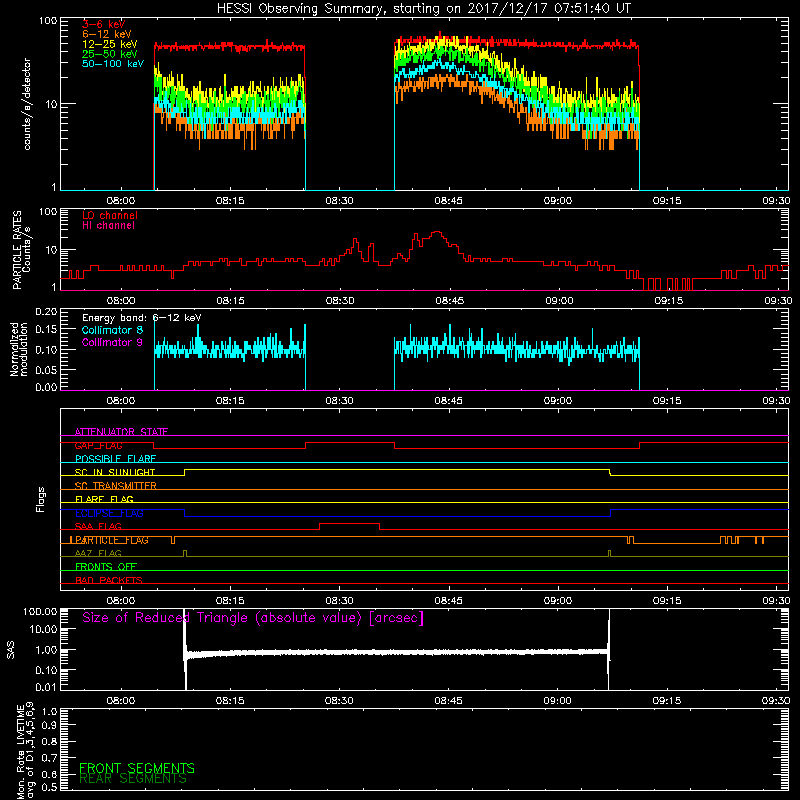Click the LO channel legend label
This screenshot has height=800, width=800.
click(110, 215)
